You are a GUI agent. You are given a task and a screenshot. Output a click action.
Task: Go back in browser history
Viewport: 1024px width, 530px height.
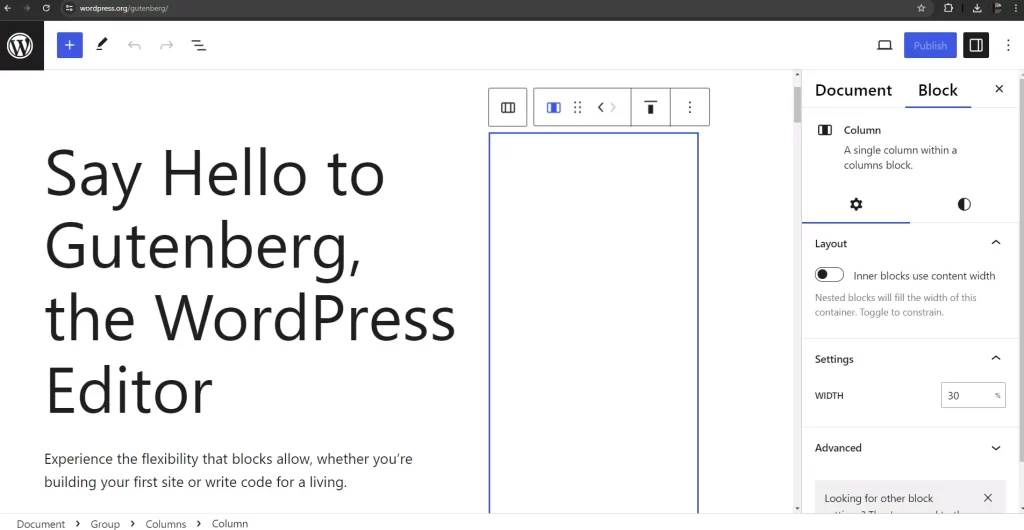tap(8, 8)
